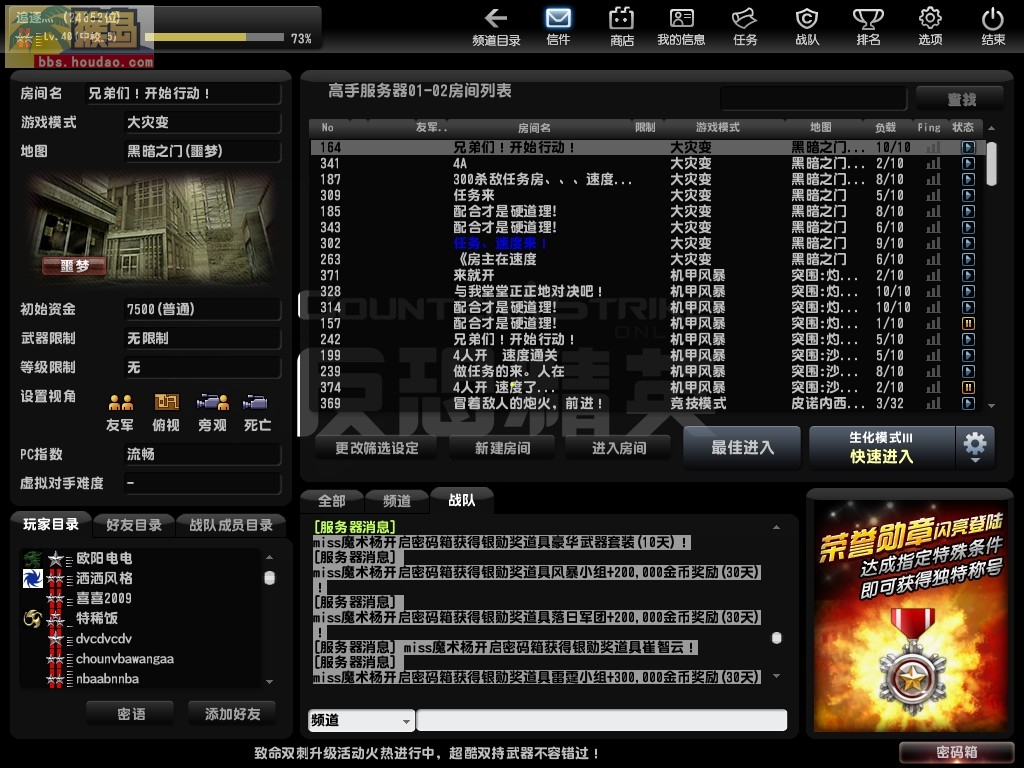Image resolution: width=1024 pixels, height=768 pixels.
Task: Click Create room (新建房间) button
Action: click(x=502, y=448)
